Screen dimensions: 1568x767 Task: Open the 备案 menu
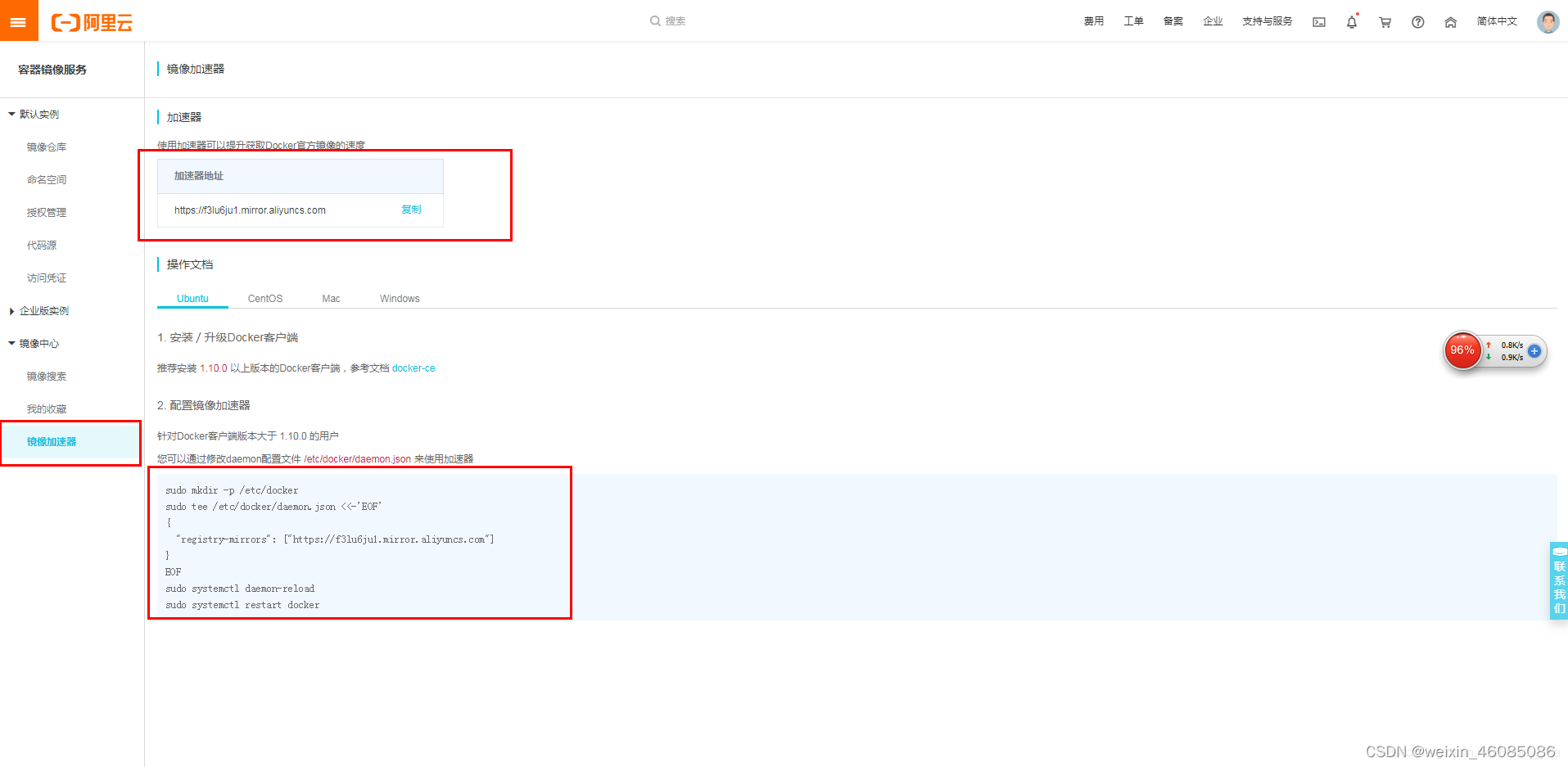[x=1173, y=21]
